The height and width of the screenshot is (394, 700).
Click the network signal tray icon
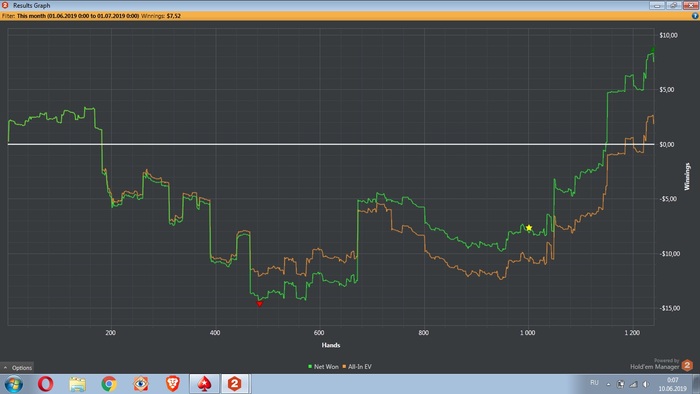(x=633, y=384)
